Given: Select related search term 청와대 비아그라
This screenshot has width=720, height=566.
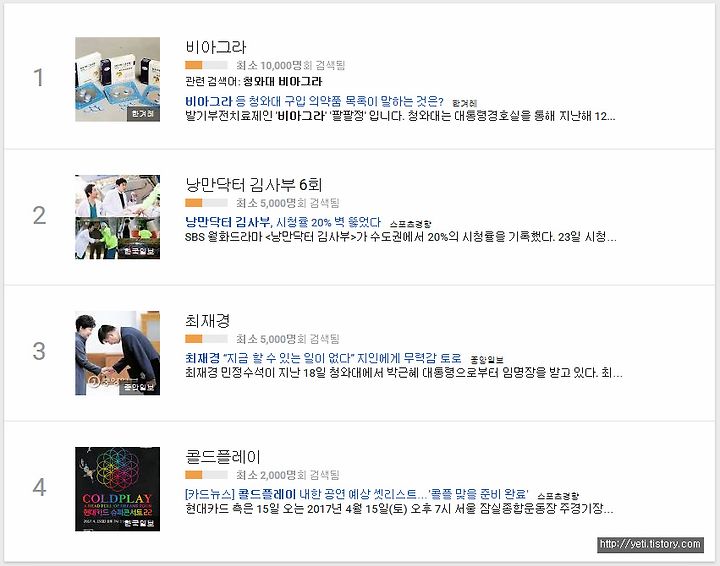Looking at the screenshot, I should (x=282, y=82).
